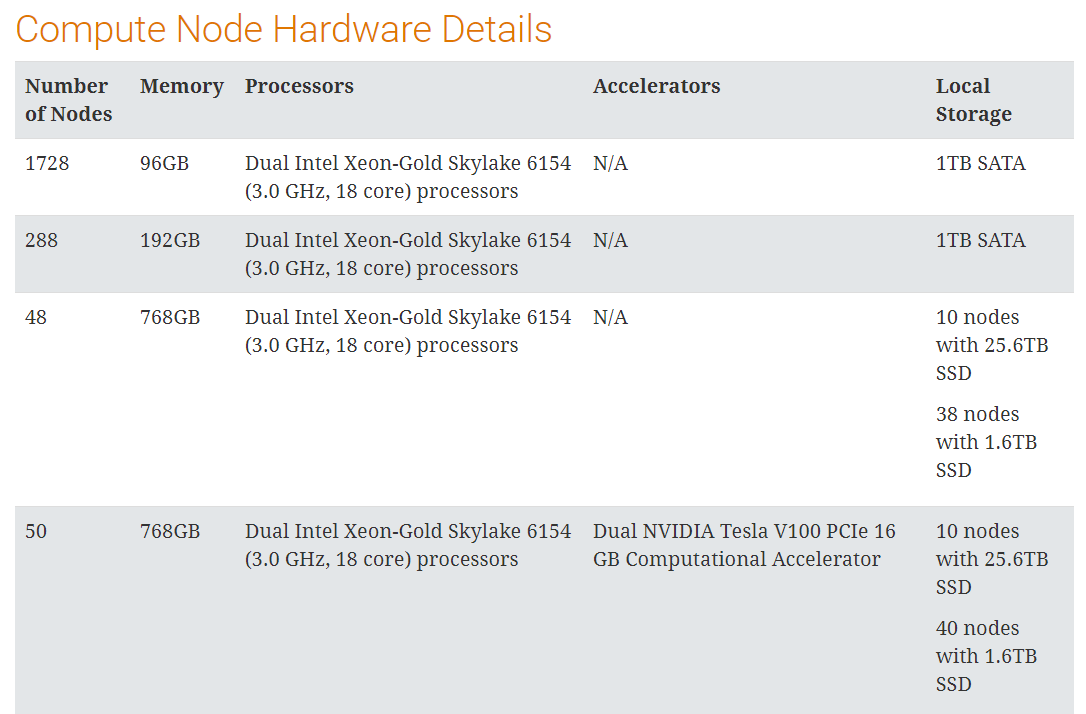
Task: Click the 40 nodes with 1.6TB SSD text
Action: point(986,656)
